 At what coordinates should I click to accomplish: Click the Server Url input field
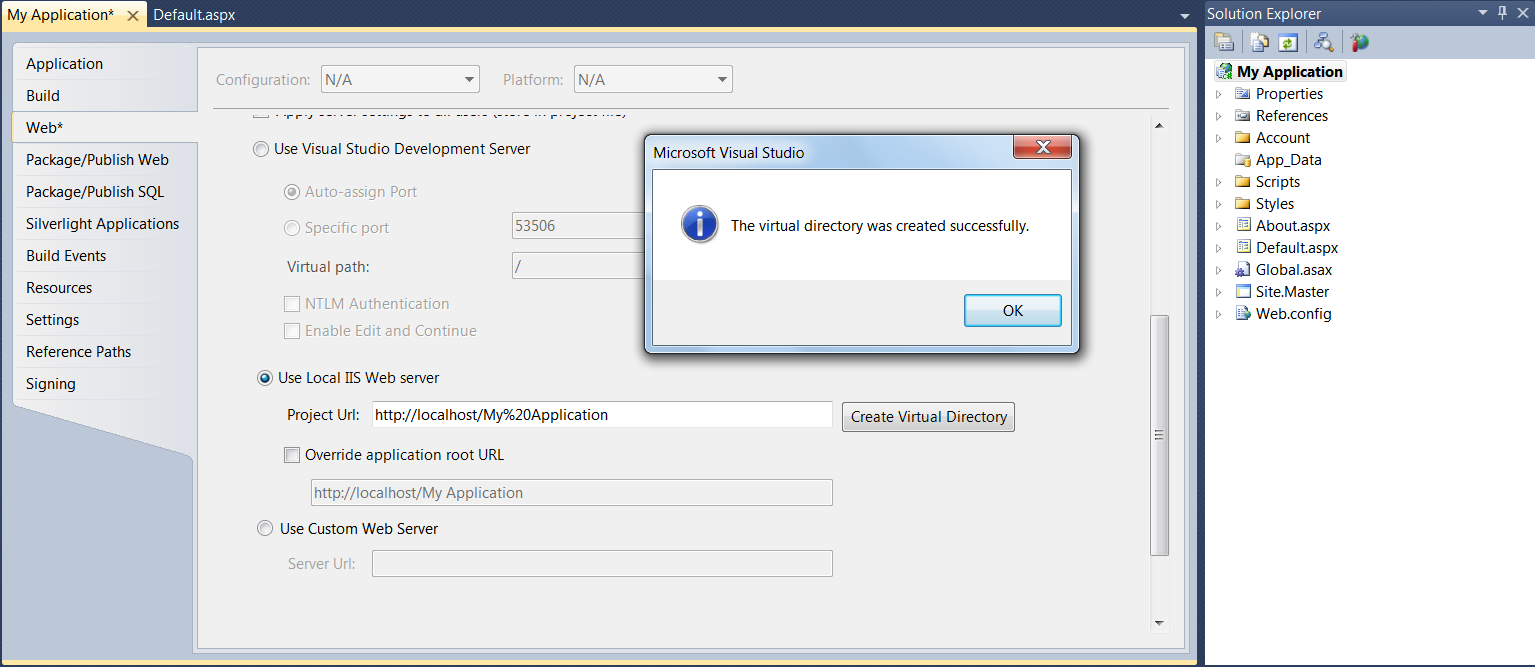point(602,564)
